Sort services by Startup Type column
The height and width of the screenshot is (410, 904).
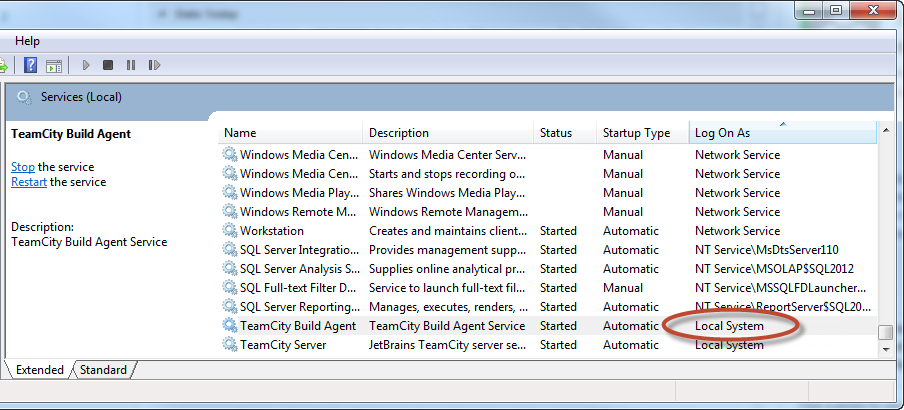click(x=636, y=133)
